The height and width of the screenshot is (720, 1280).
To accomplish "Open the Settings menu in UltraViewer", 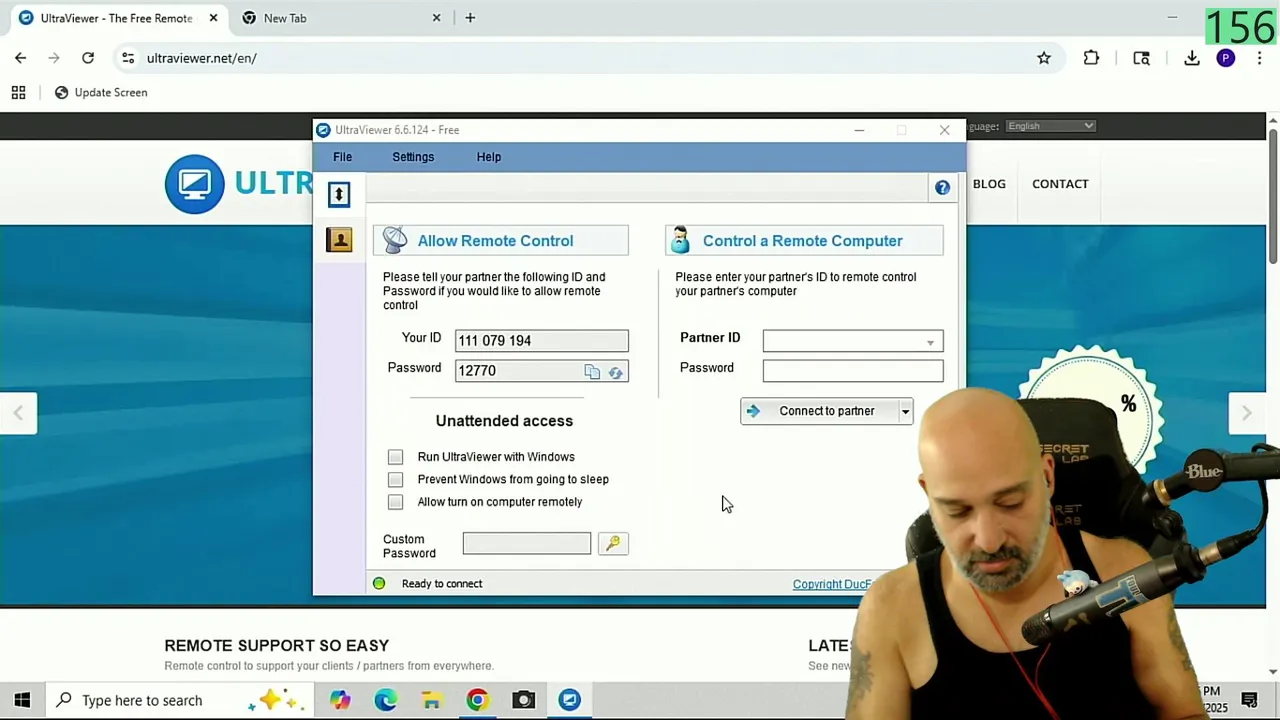I will point(413,157).
